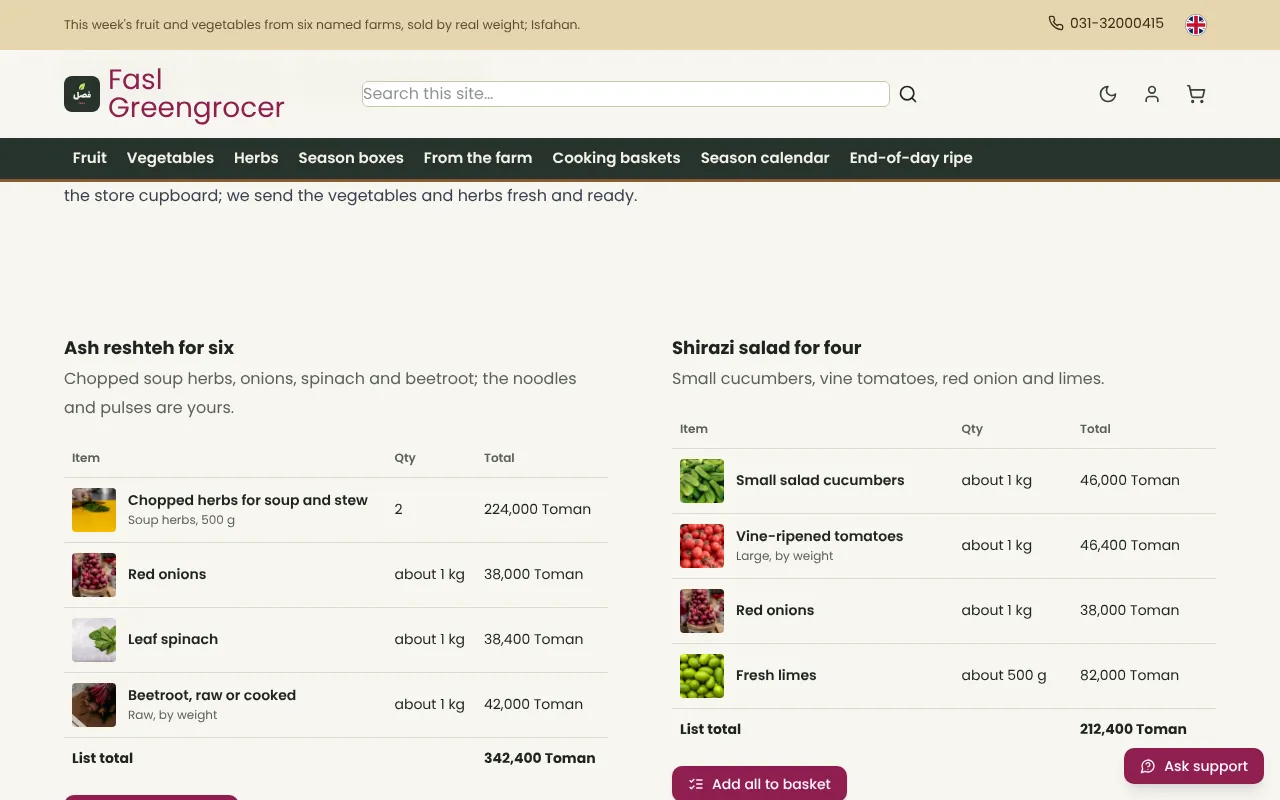Click the small salad cucumbers thumbnail

702,481
